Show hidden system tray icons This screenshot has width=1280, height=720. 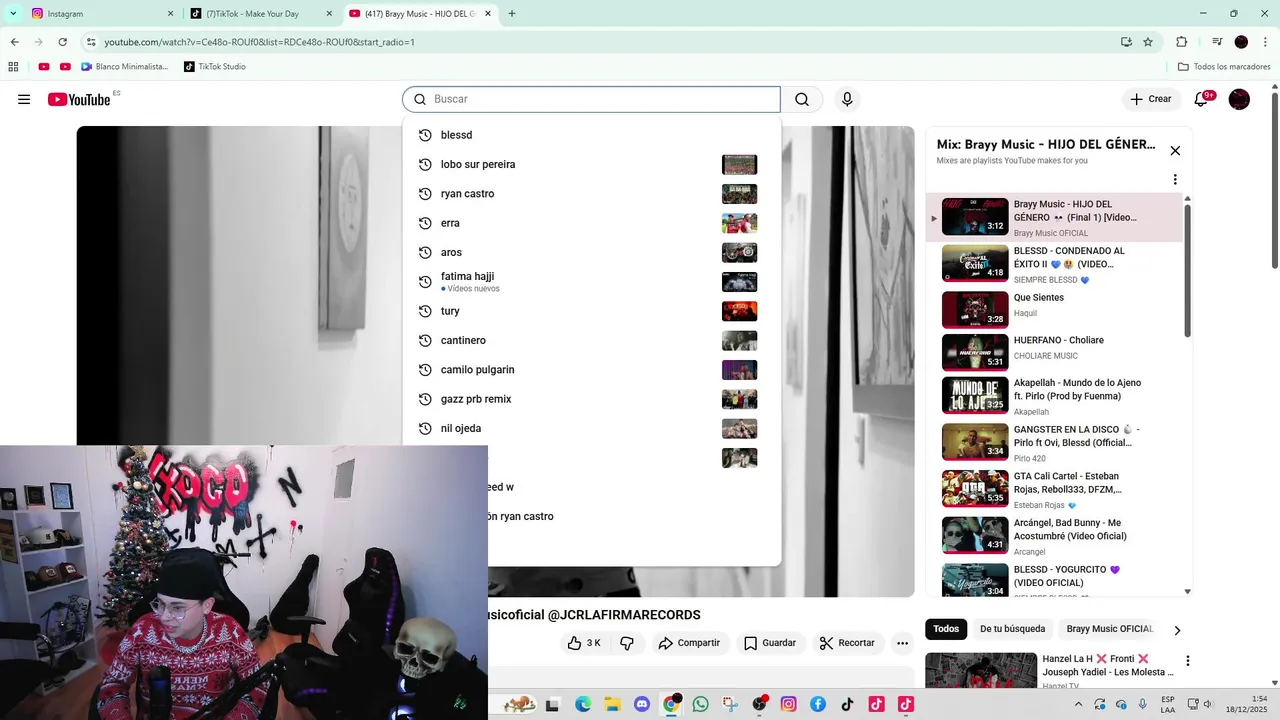click(x=1078, y=705)
